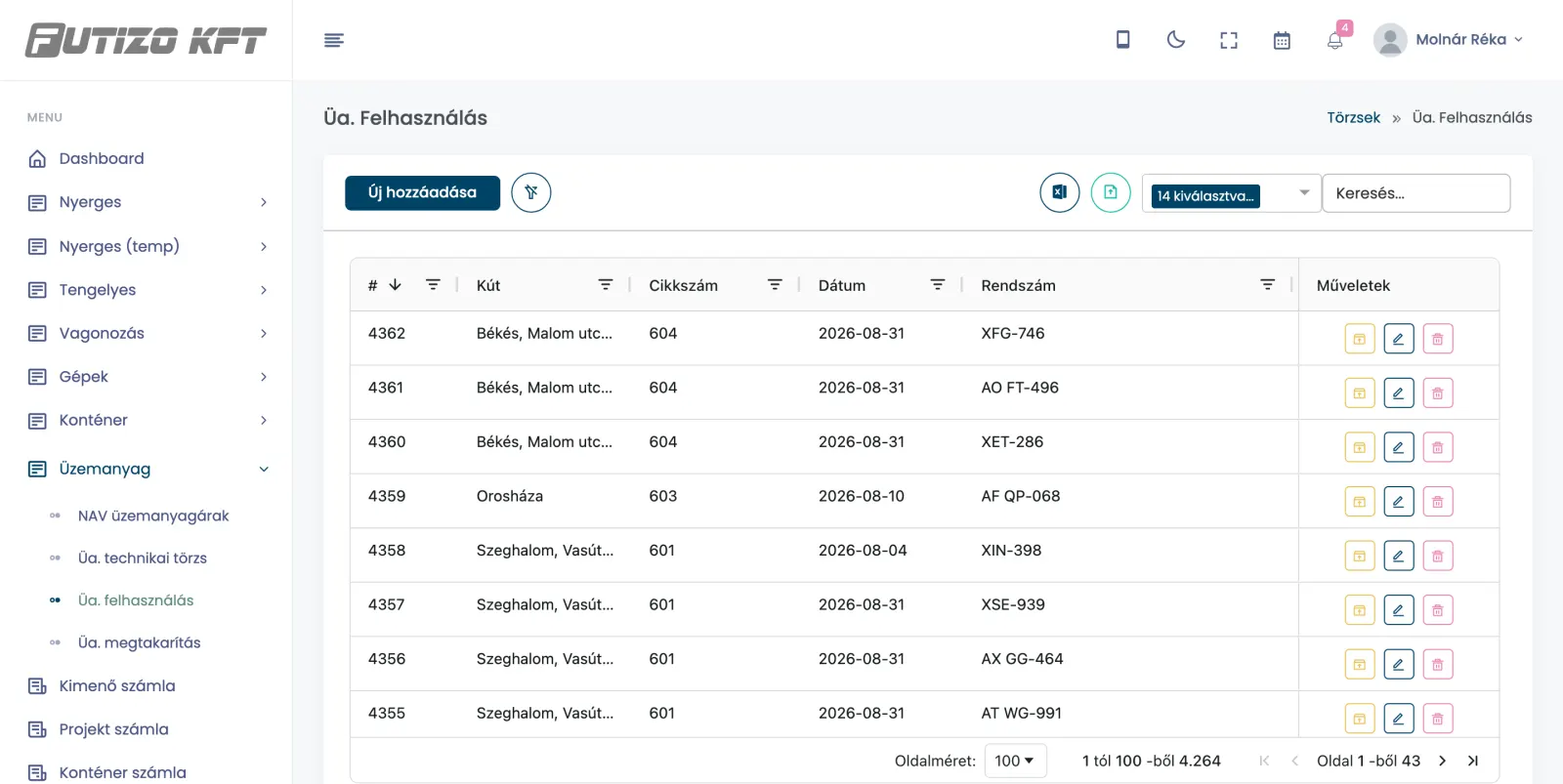Export table to Excel

point(1060,192)
